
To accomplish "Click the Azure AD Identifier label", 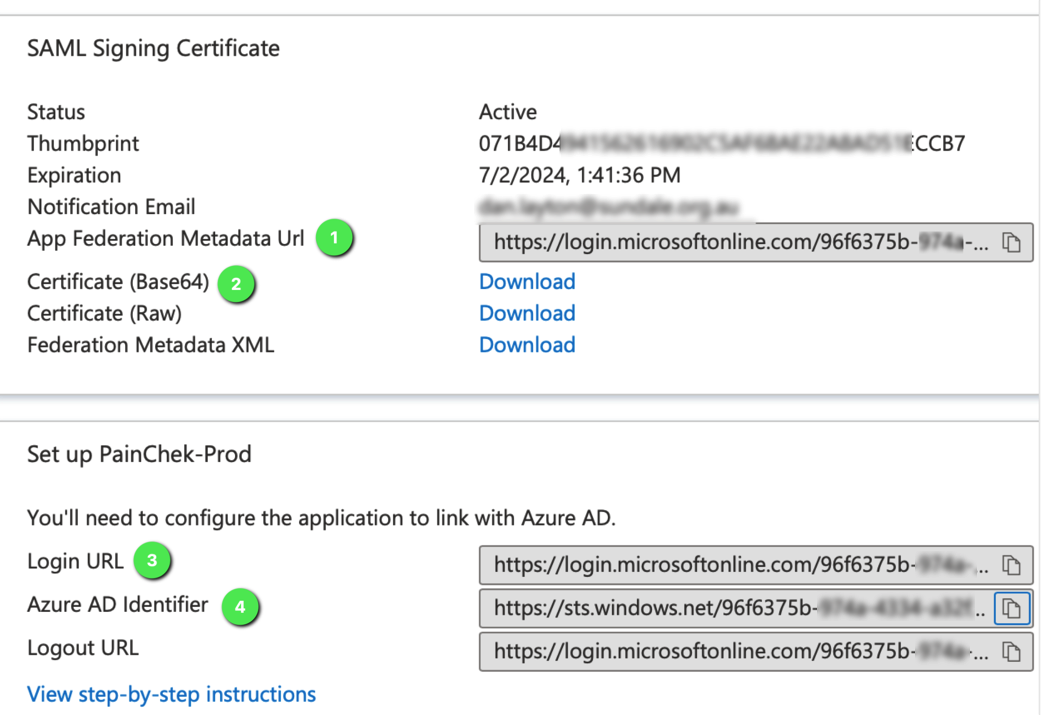I will click(x=118, y=605).
